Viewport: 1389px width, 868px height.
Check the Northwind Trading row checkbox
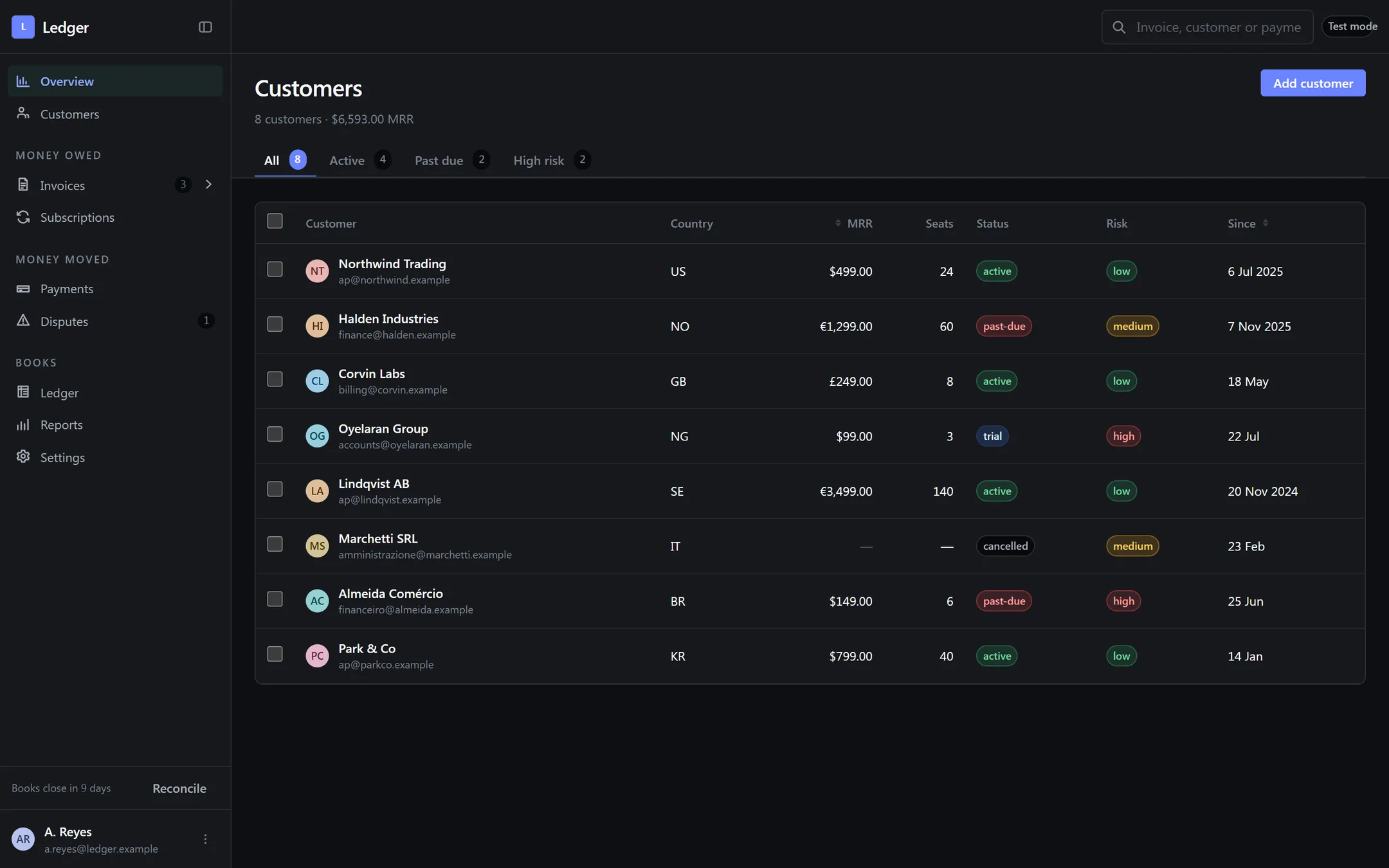275,269
